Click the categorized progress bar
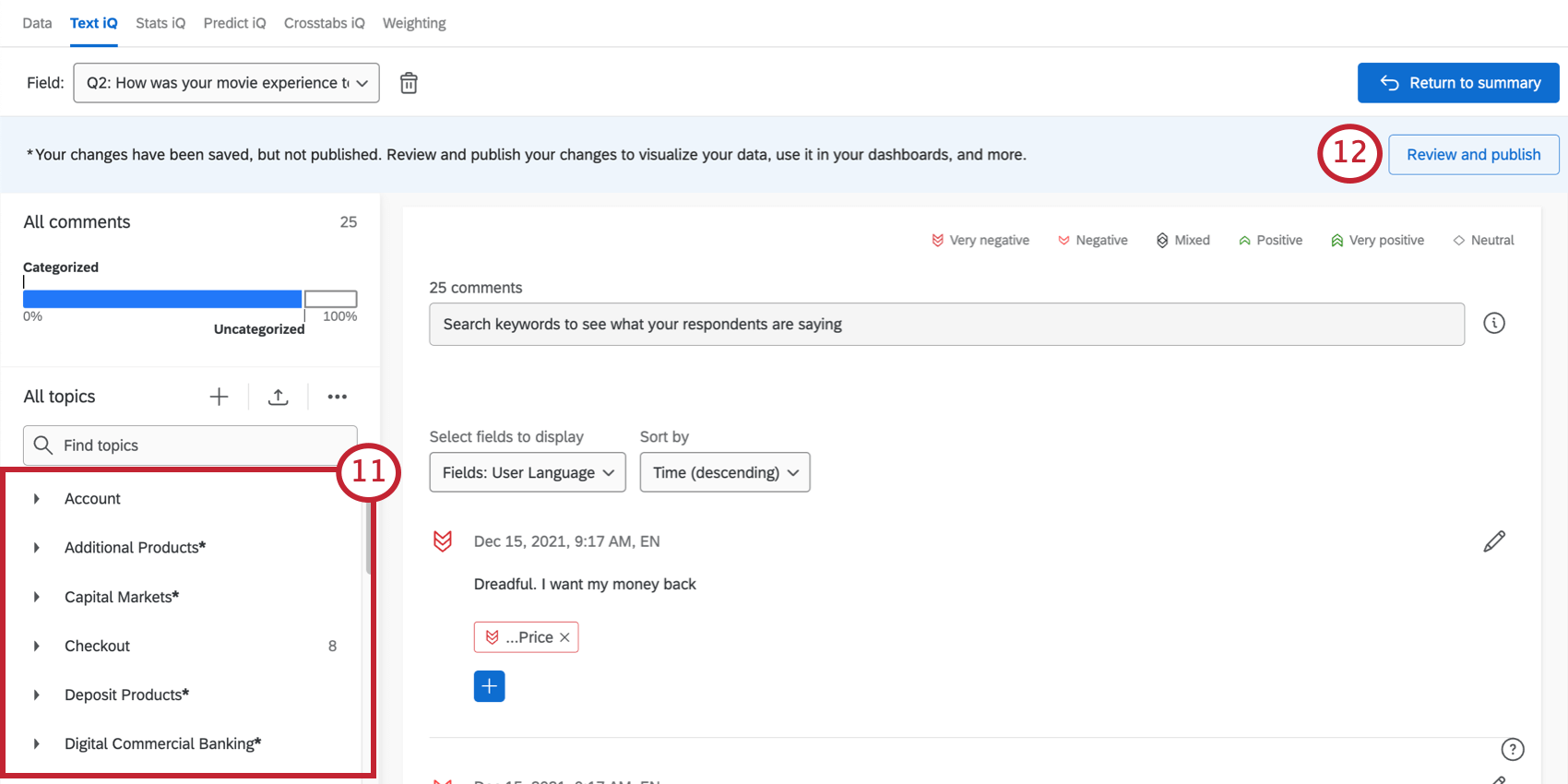The height and width of the screenshot is (784, 1568). 162,299
